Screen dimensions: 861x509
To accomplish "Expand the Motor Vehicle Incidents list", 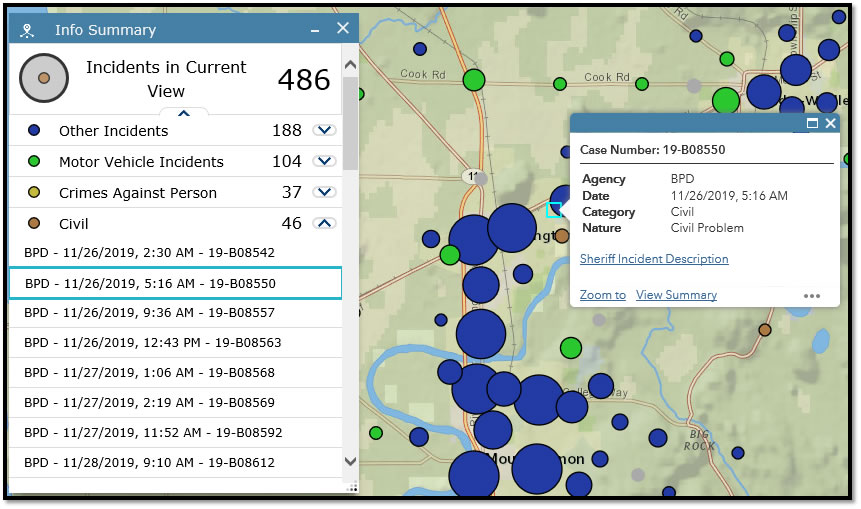I will point(325,161).
